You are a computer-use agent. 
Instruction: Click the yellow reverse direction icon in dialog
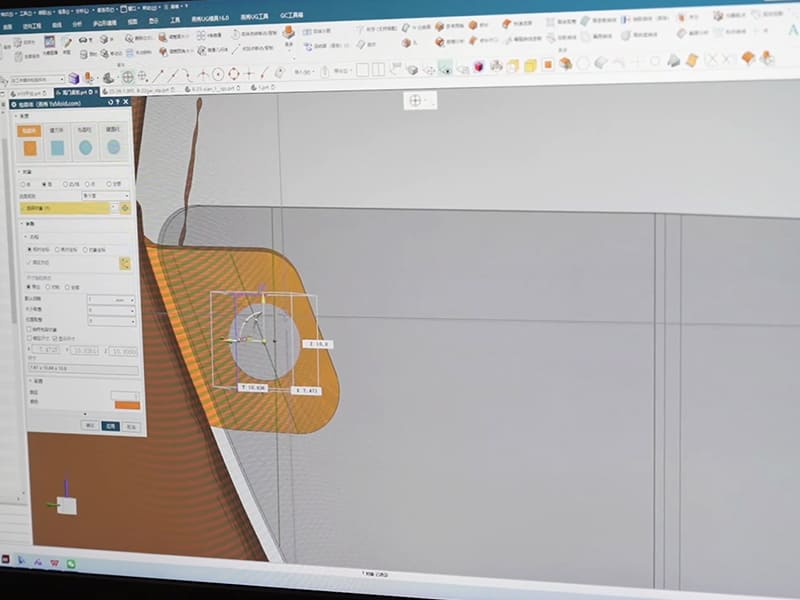pos(124,263)
